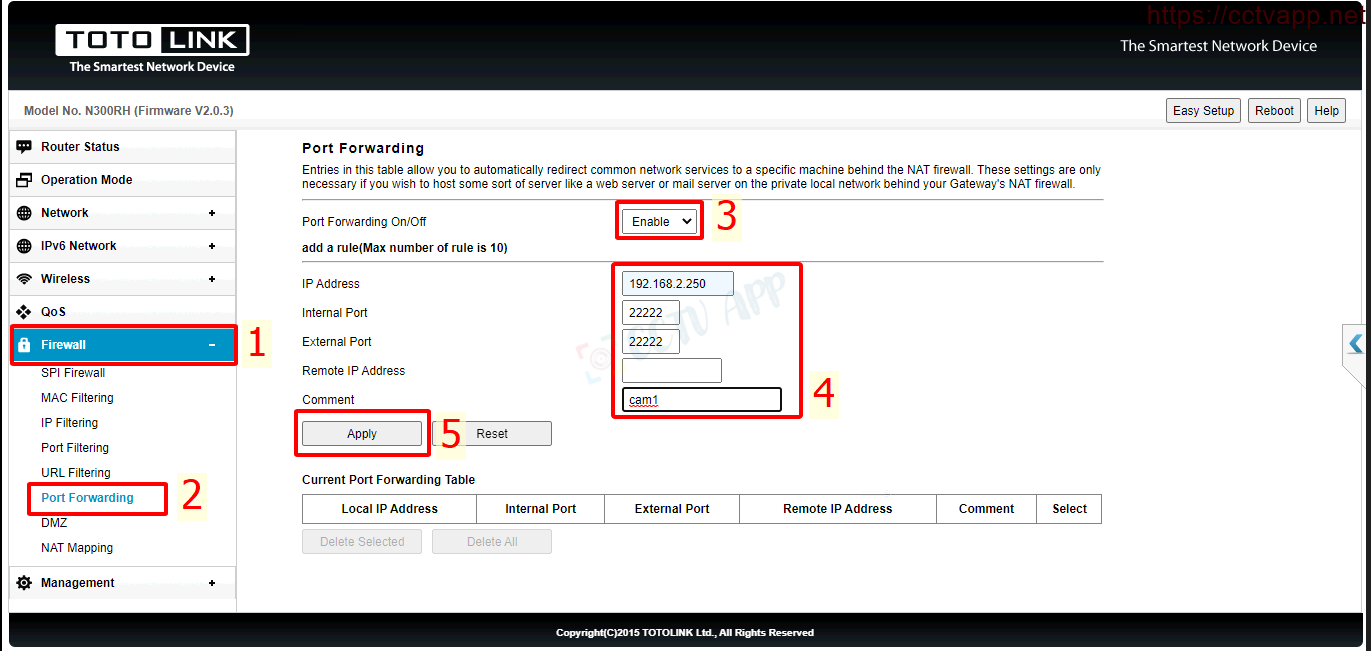The width and height of the screenshot is (1371, 651).
Task: Select MAC Filtering in Firewall submenu
Action: (x=77, y=398)
